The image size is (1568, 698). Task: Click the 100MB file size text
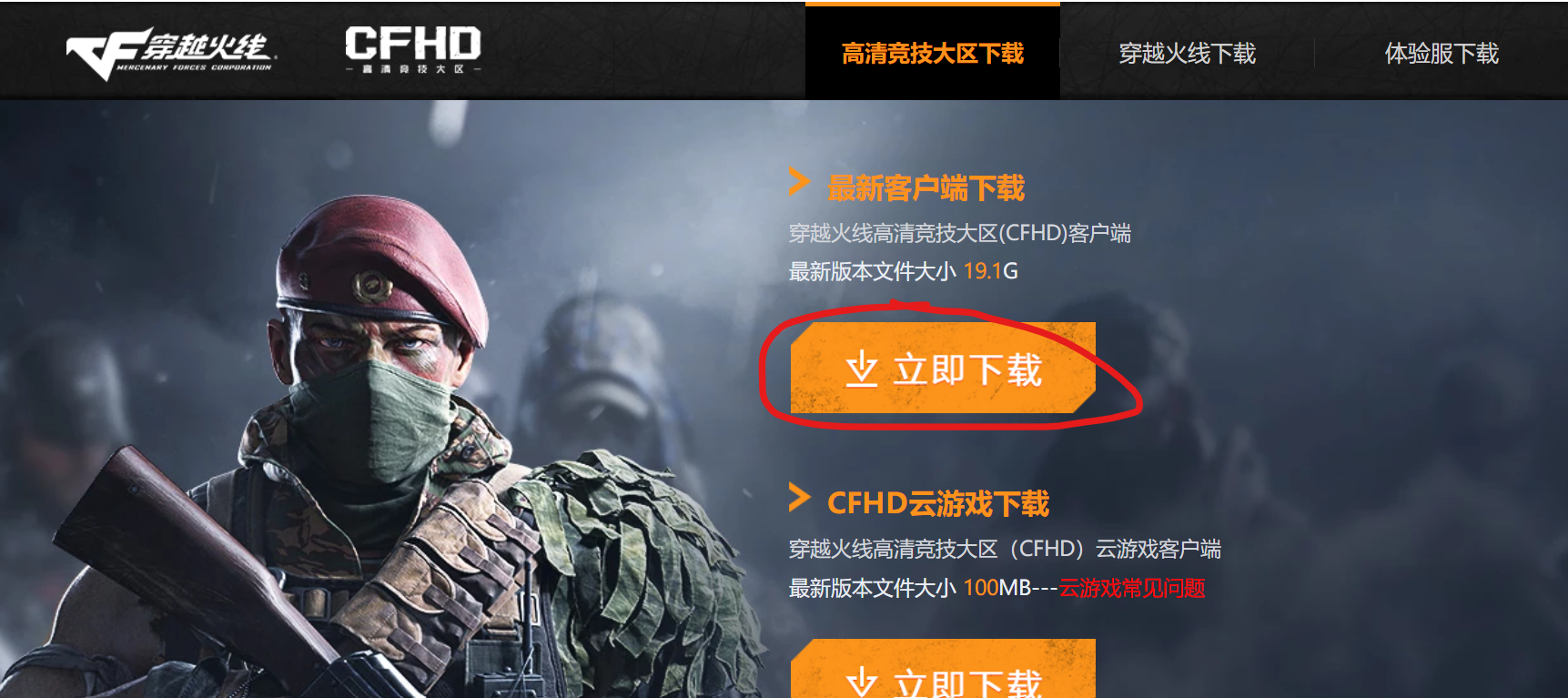pyautogui.click(x=996, y=588)
